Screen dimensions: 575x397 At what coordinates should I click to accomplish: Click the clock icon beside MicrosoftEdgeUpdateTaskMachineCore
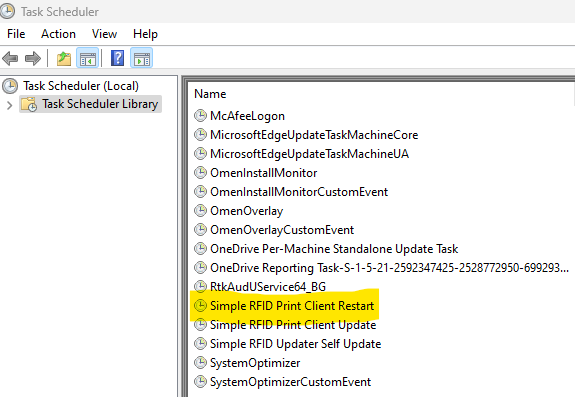[200, 135]
